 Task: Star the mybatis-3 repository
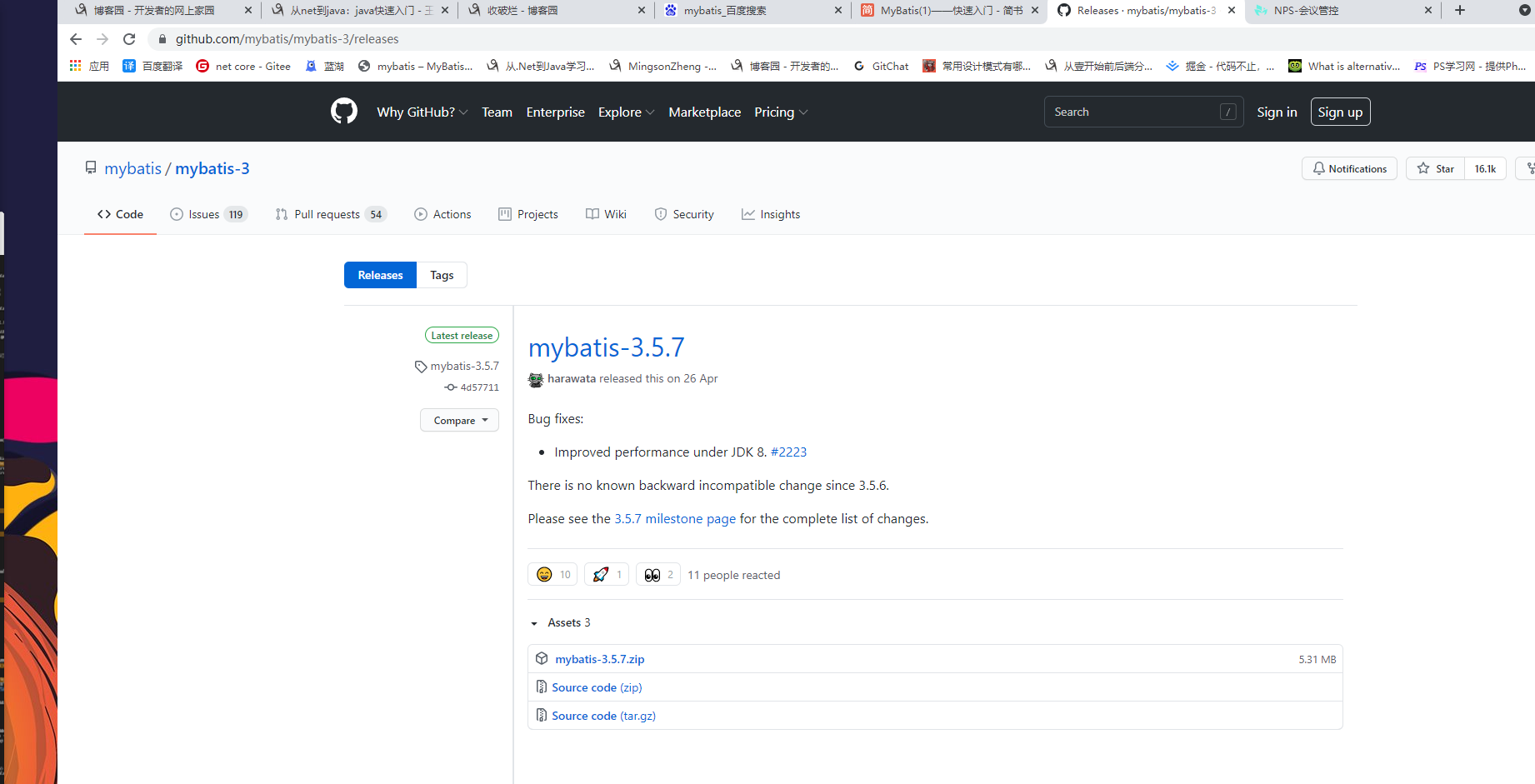tap(1435, 168)
